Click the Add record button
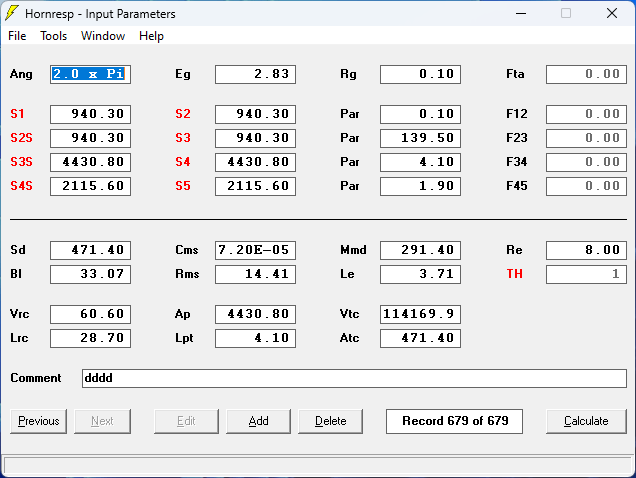Viewport: 636px width, 478px height. pyautogui.click(x=258, y=421)
